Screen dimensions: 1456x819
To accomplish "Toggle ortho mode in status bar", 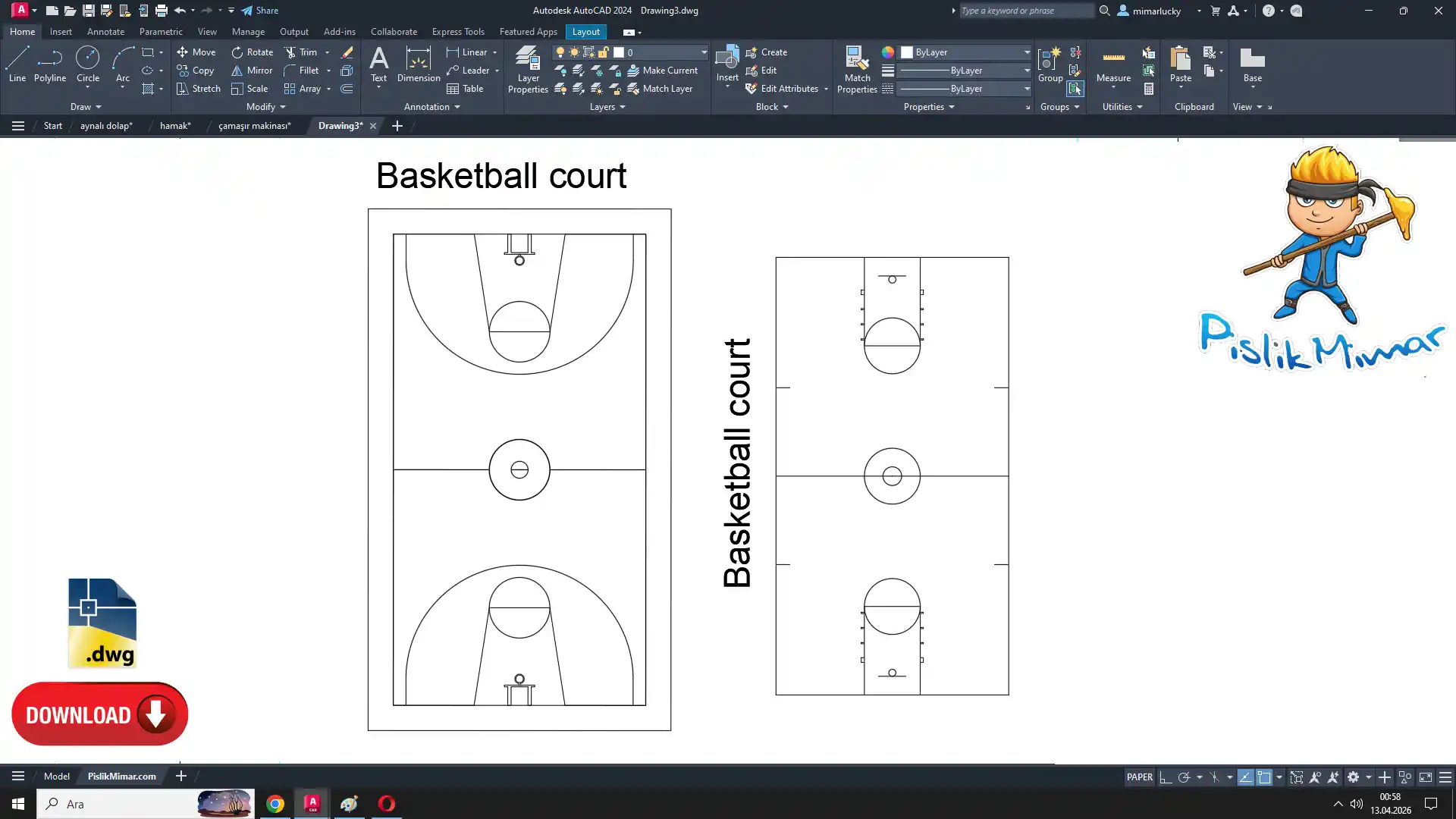I will [x=1166, y=777].
